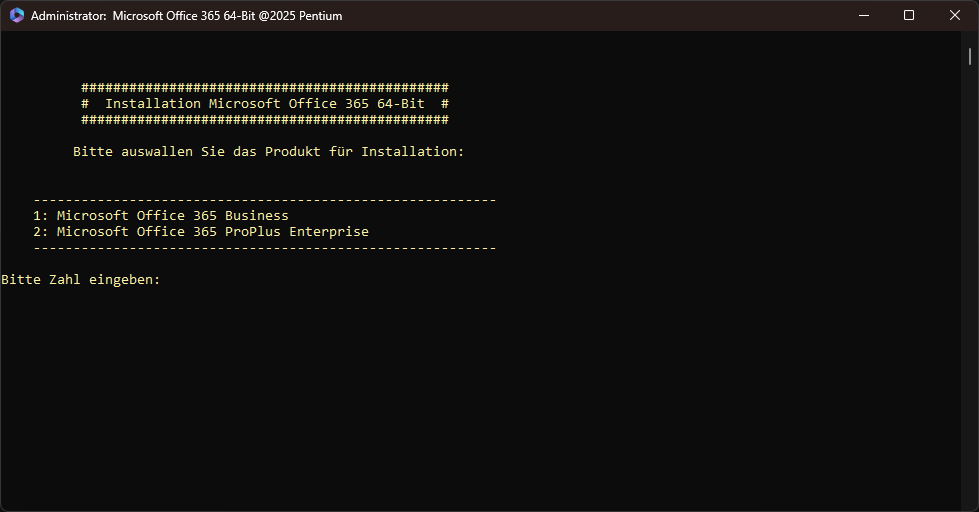Minimize the Administrator console window
979x512 pixels.
point(862,16)
